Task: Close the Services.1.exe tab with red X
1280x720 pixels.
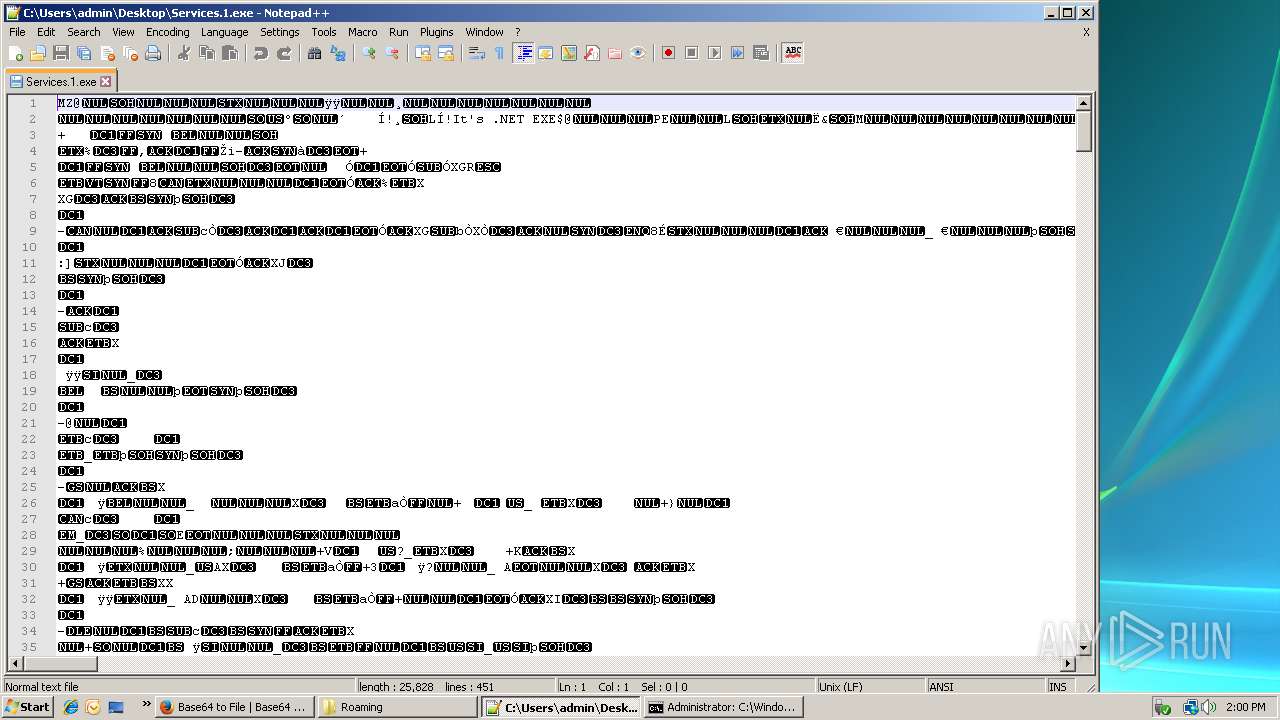Action: coord(106,82)
